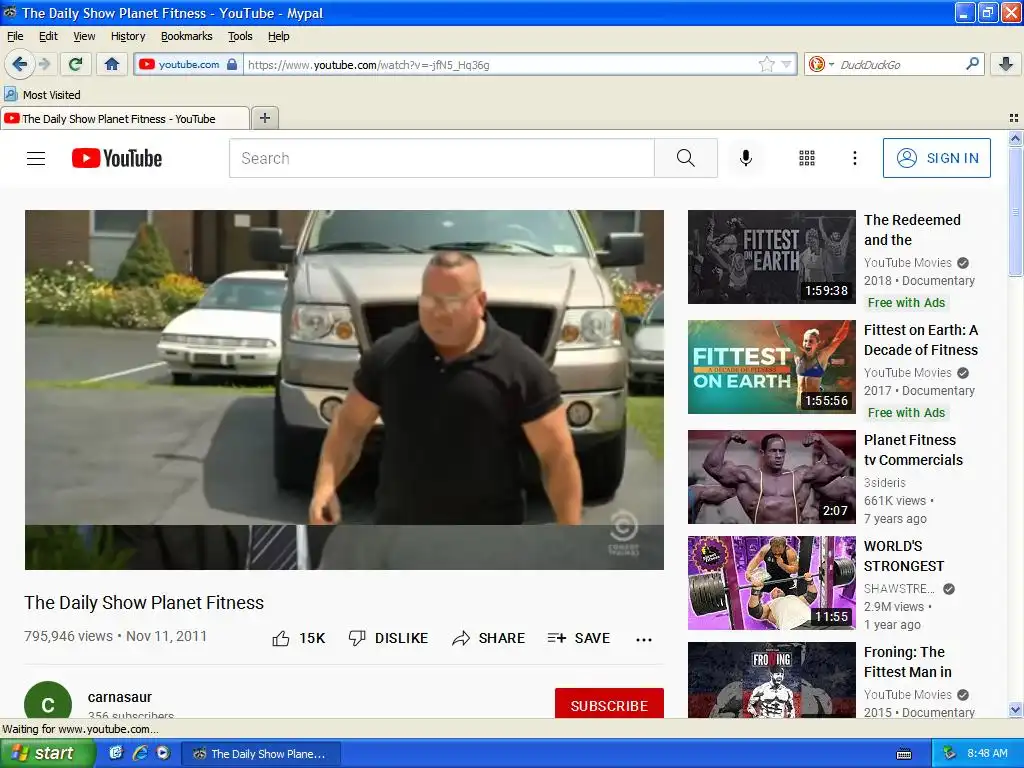The image size is (1024, 768).
Task: Click the red SUBSCRIBE button
Action: (609, 703)
